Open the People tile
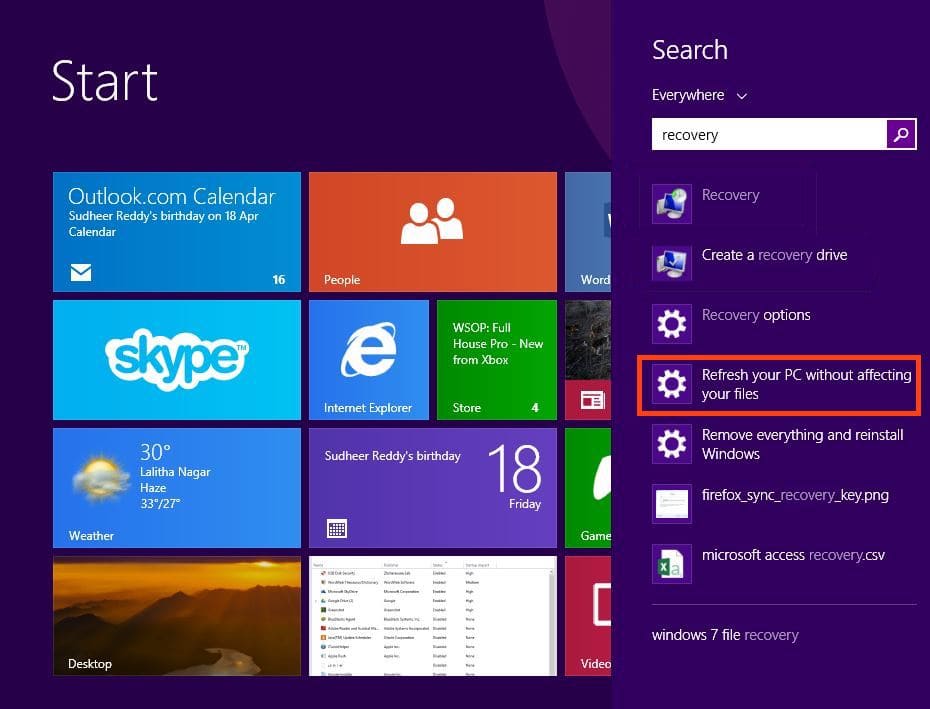930x709 pixels. [x=432, y=231]
